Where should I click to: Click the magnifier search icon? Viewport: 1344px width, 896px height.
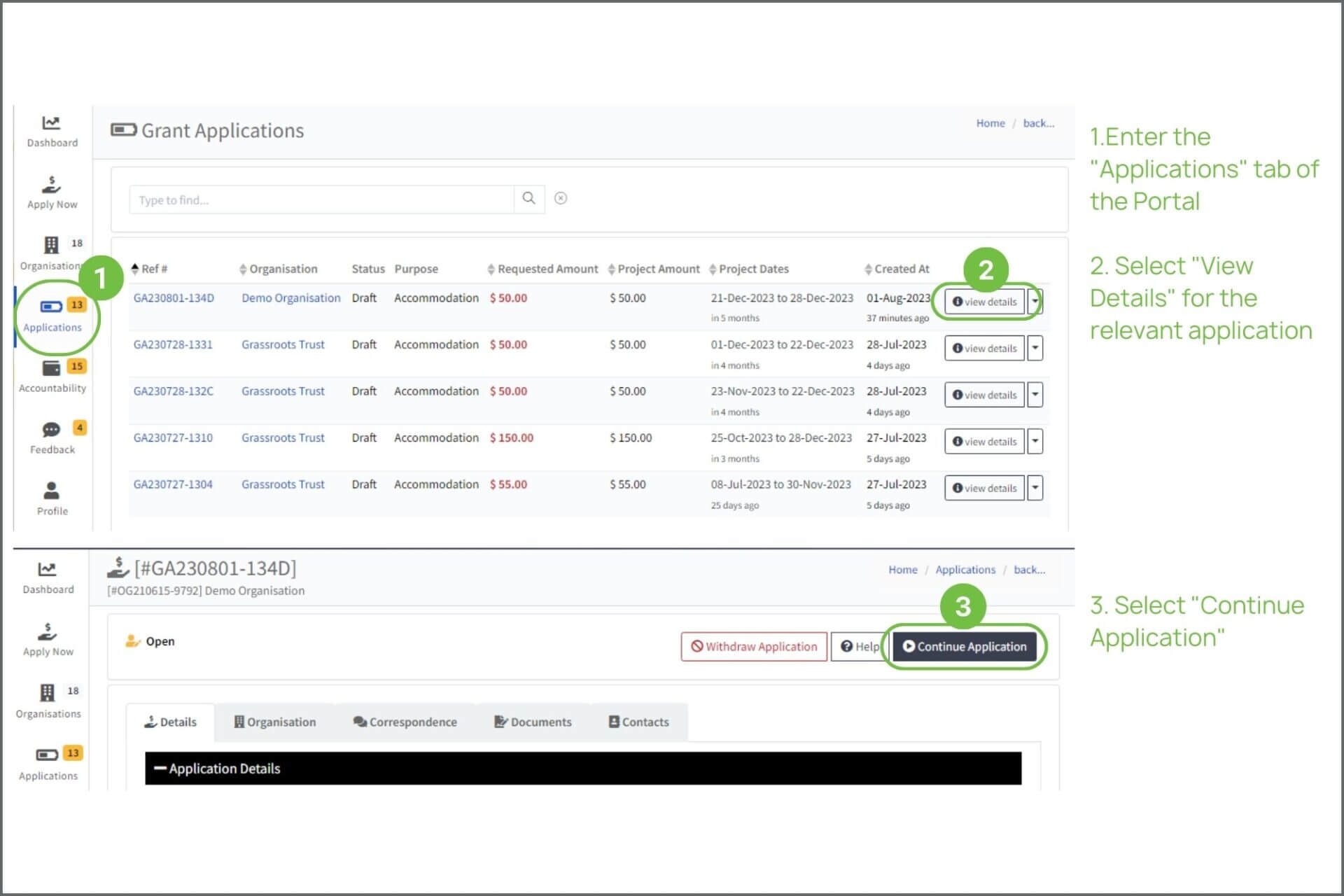pyautogui.click(x=529, y=199)
